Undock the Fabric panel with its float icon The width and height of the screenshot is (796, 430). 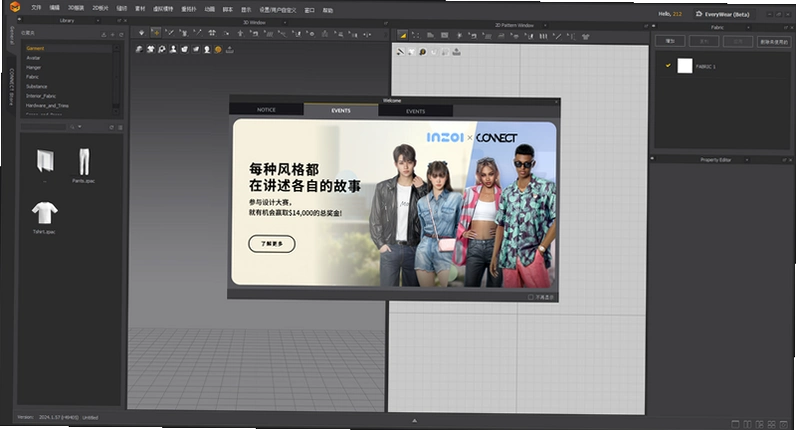click(x=783, y=27)
